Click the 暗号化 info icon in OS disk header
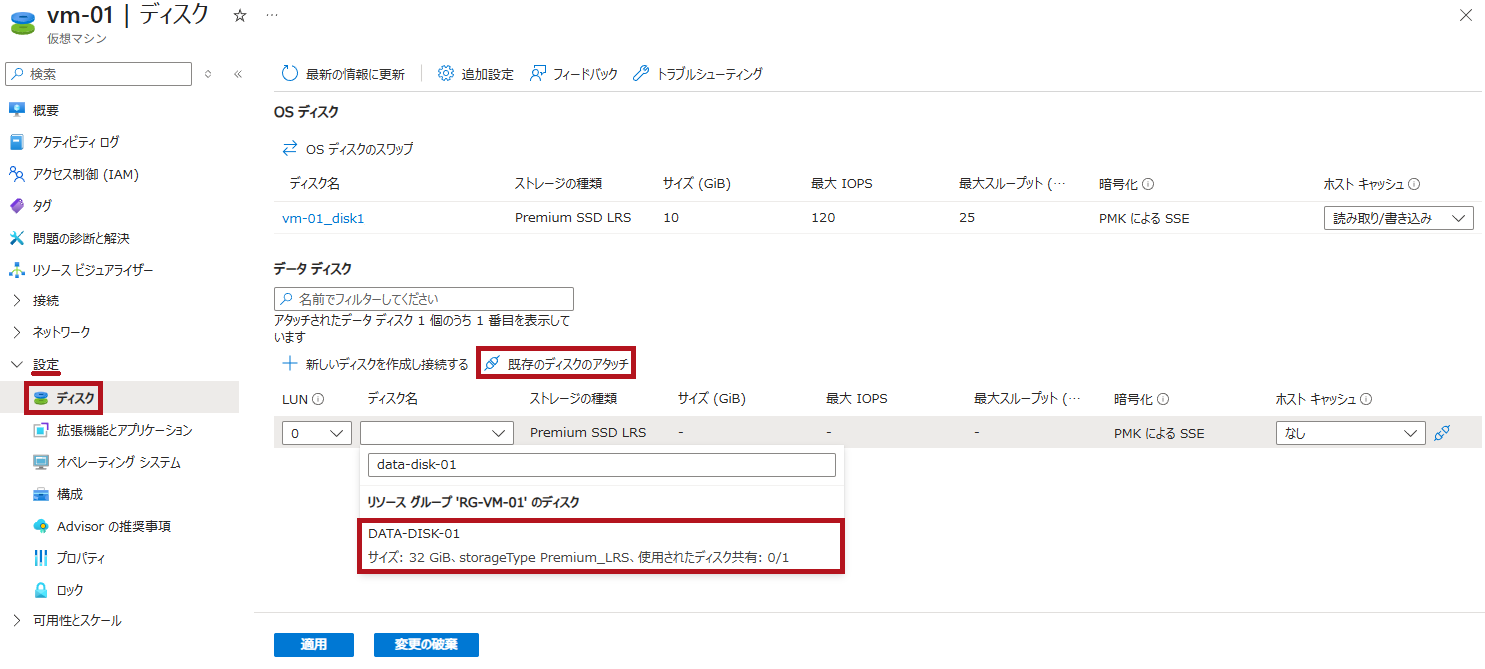The image size is (1485, 669). tap(1148, 184)
